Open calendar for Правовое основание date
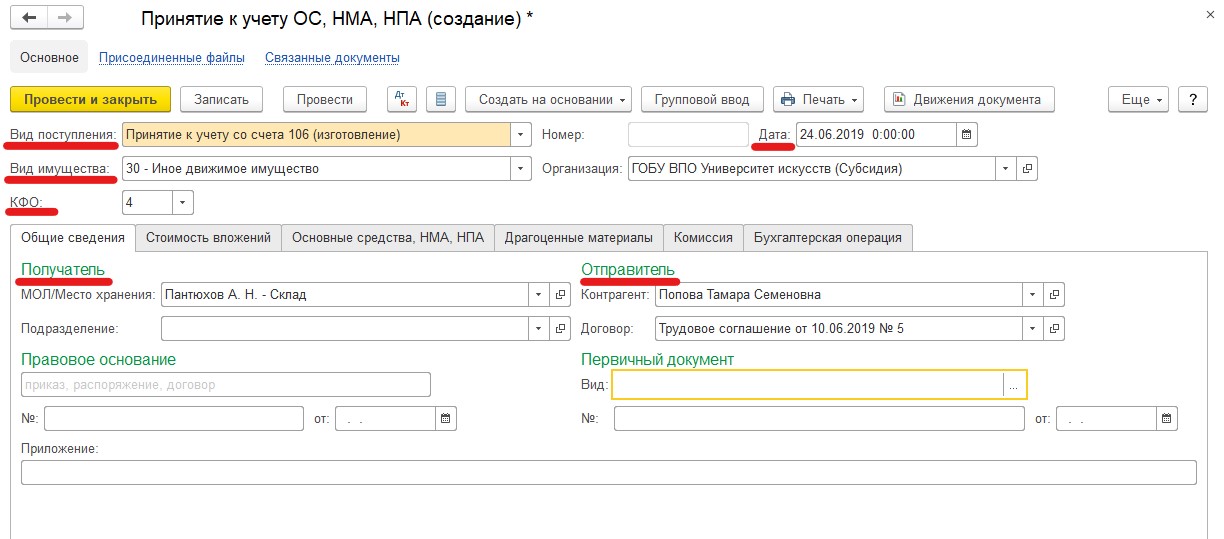 (x=446, y=419)
